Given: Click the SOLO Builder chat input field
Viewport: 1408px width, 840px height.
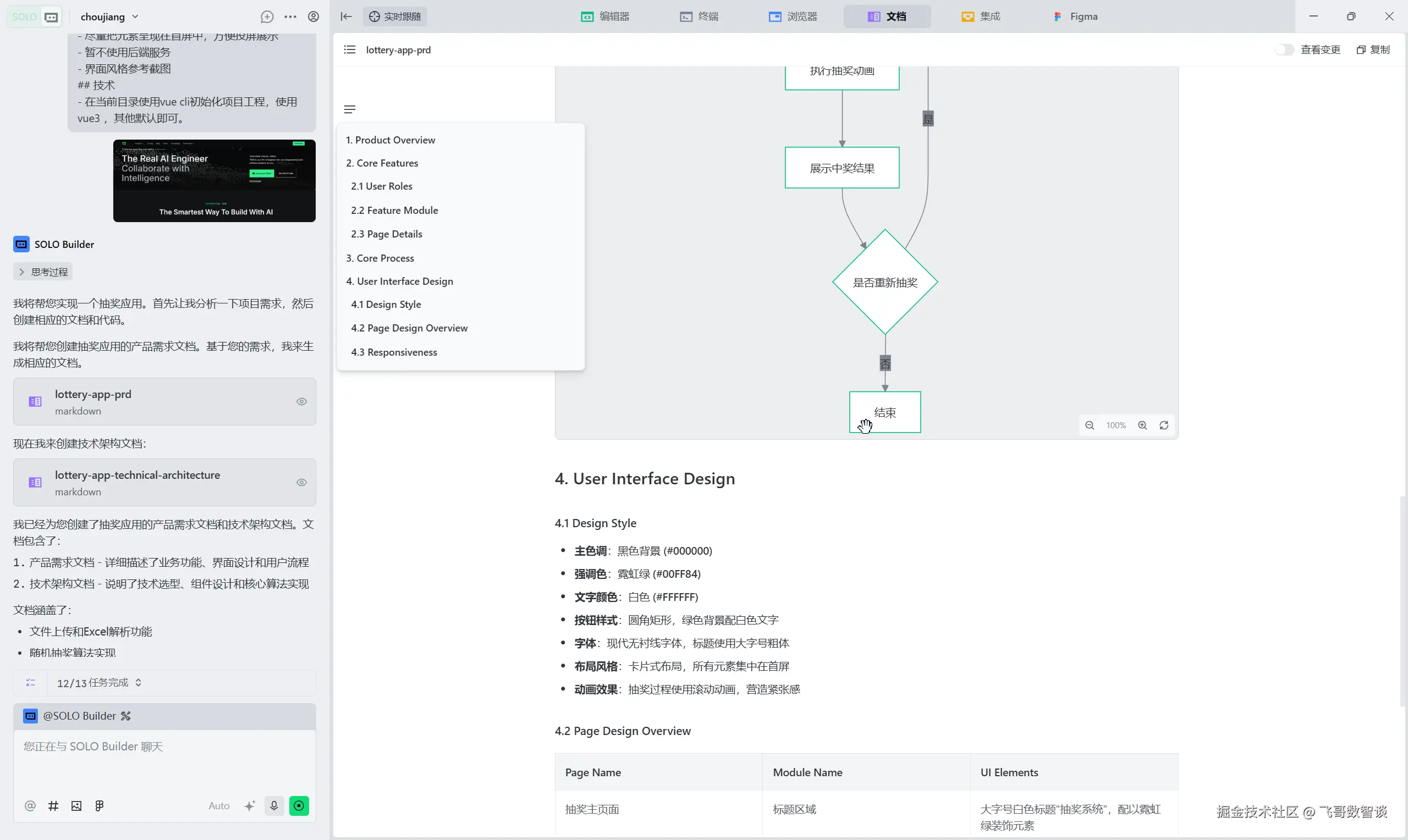Looking at the screenshot, I should (x=164, y=759).
